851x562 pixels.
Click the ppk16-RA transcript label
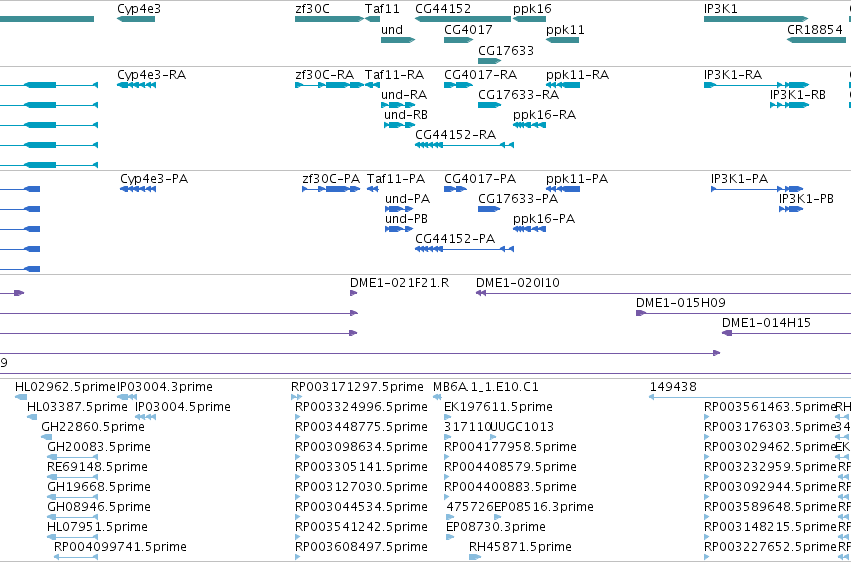tap(544, 114)
